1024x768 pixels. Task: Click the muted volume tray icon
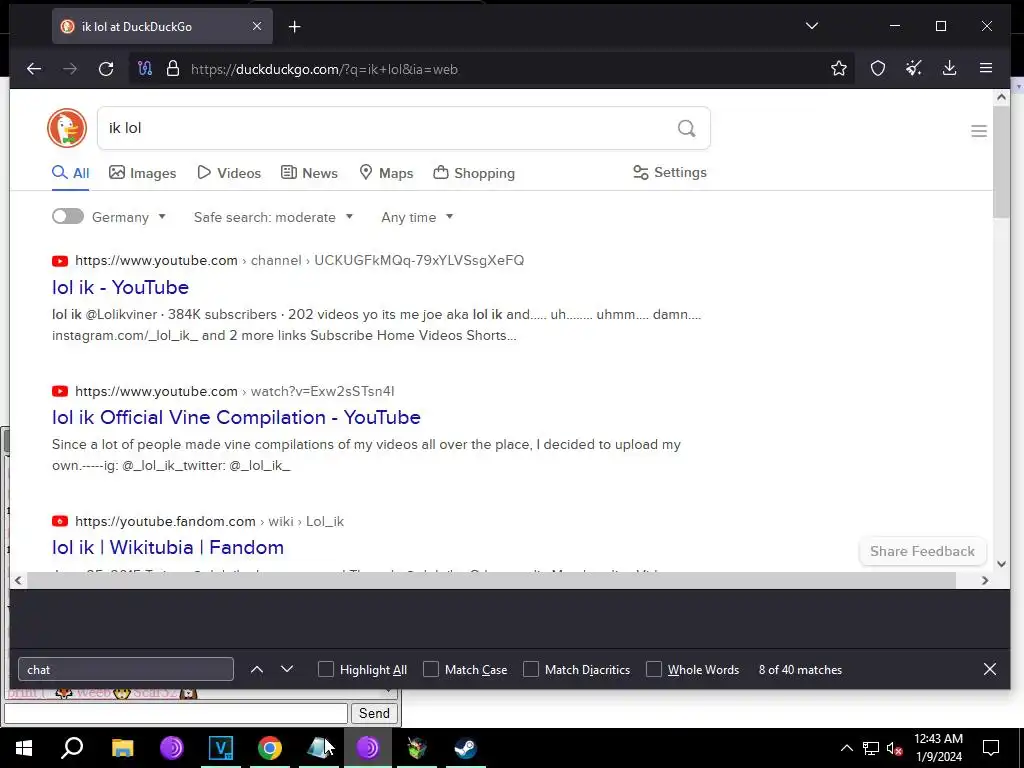click(x=895, y=748)
